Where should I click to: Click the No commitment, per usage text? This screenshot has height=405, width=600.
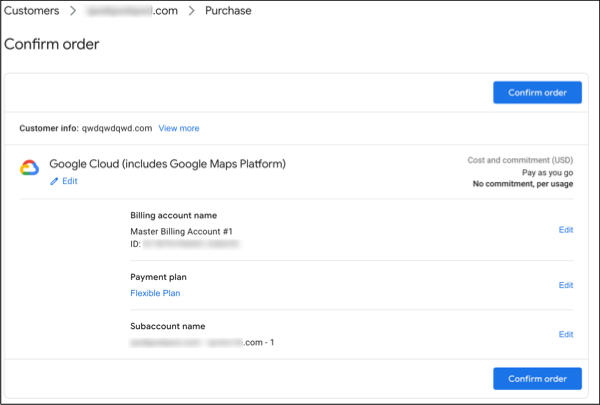tap(523, 184)
